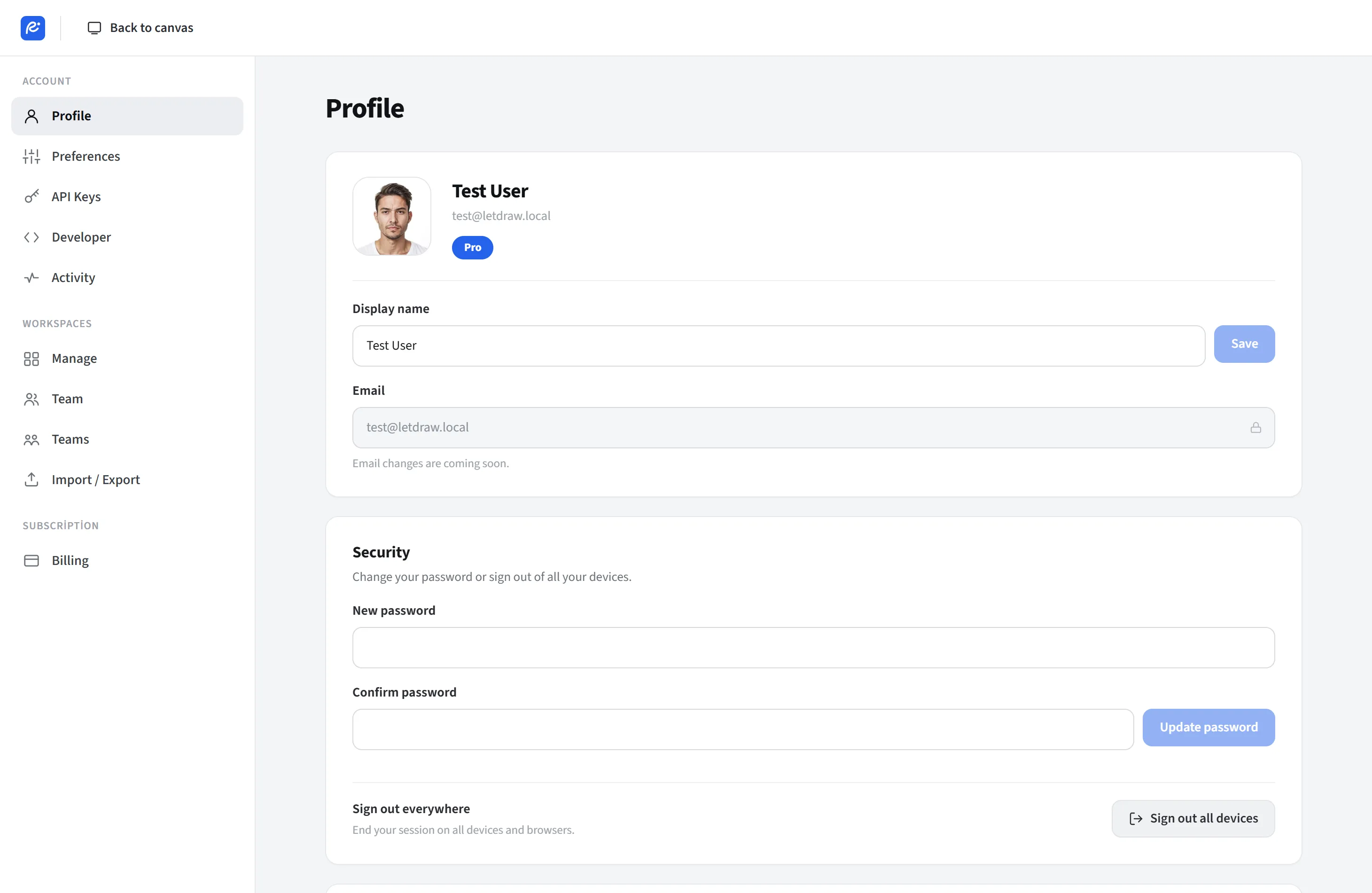This screenshot has width=1372, height=893.
Task: Click the Test User avatar photo
Action: (391, 216)
